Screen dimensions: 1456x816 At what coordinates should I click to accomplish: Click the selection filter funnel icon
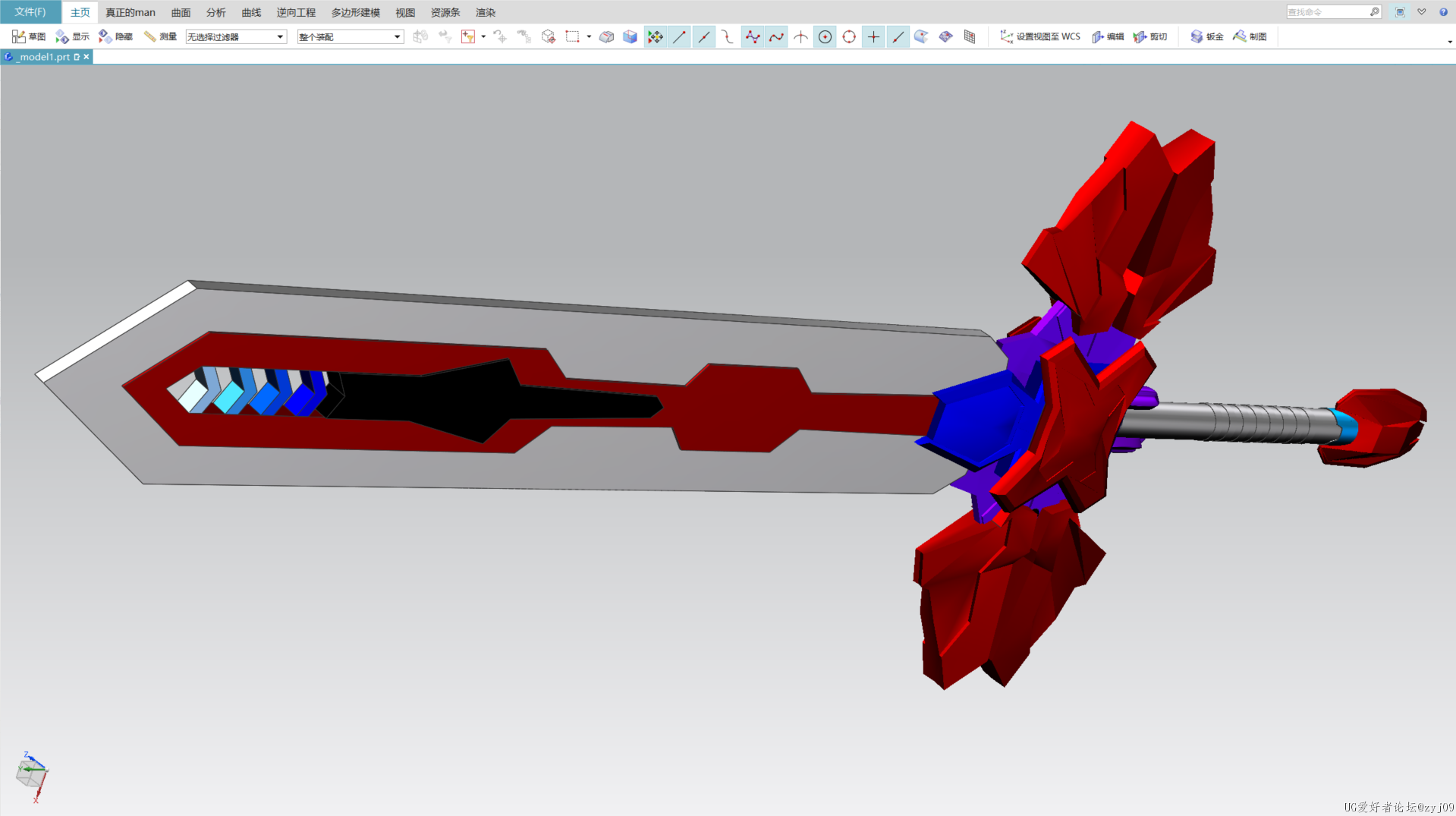coord(467,36)
